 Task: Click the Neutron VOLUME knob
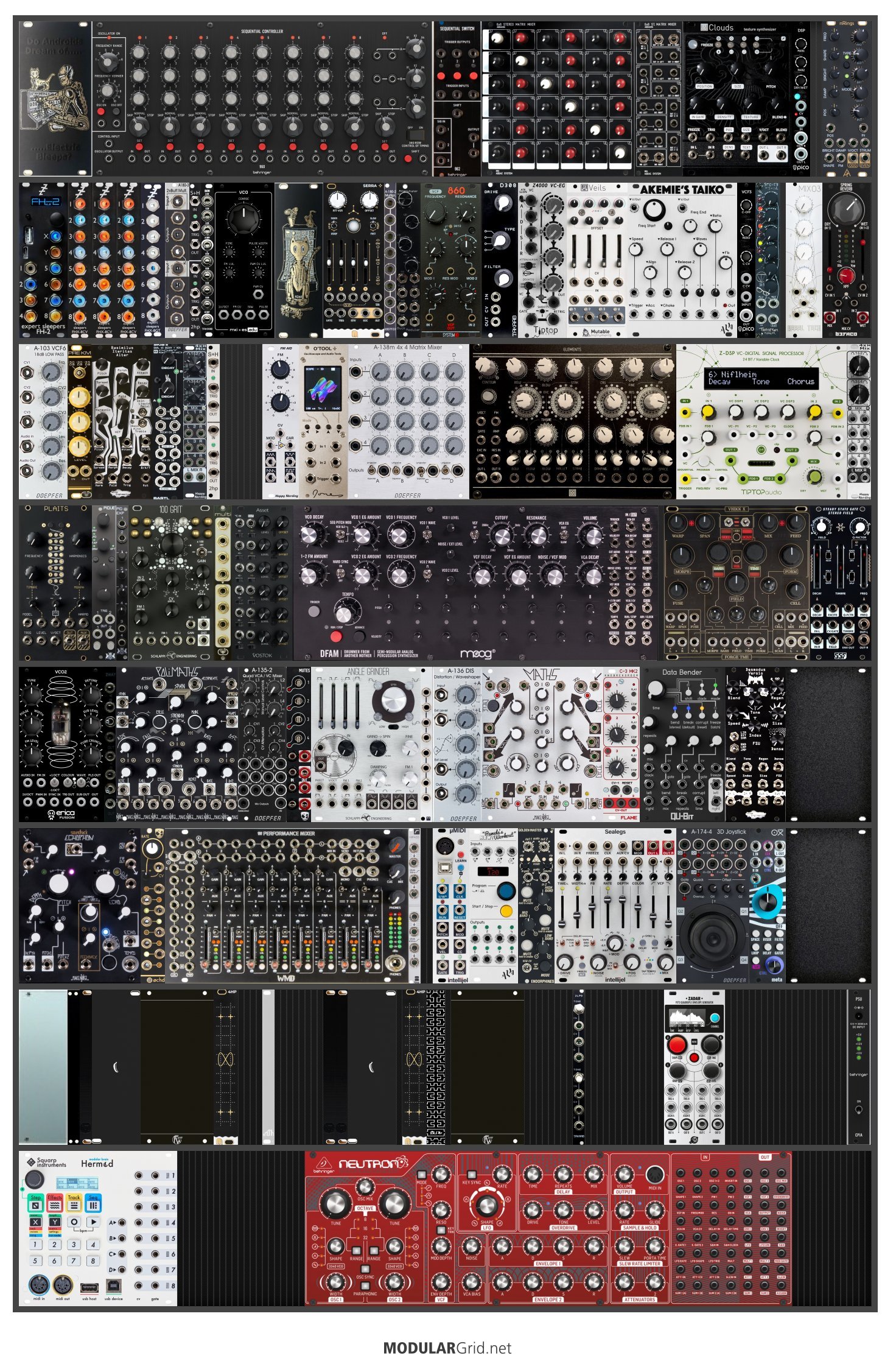[x=624, y=1173]
